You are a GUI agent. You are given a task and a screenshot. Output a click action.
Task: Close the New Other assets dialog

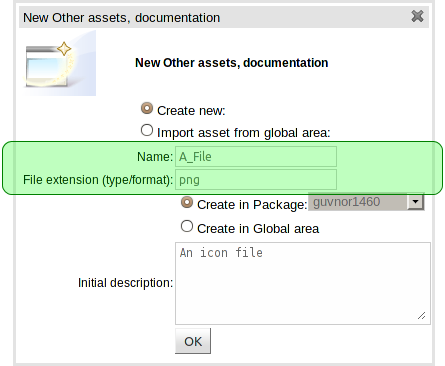pos(417,16)
